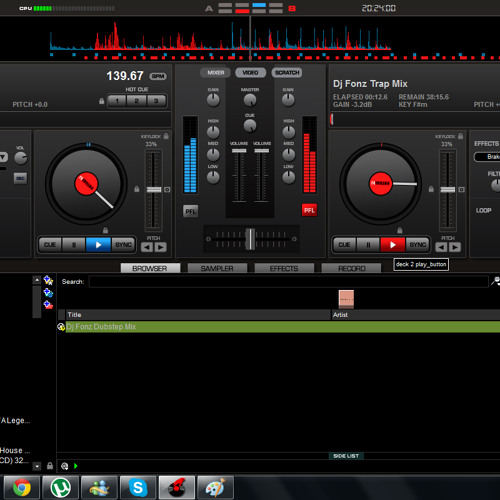The height and width of the screenshot is (500, 500).
Task: Click the crossfader handle
Action: [250, 239]
